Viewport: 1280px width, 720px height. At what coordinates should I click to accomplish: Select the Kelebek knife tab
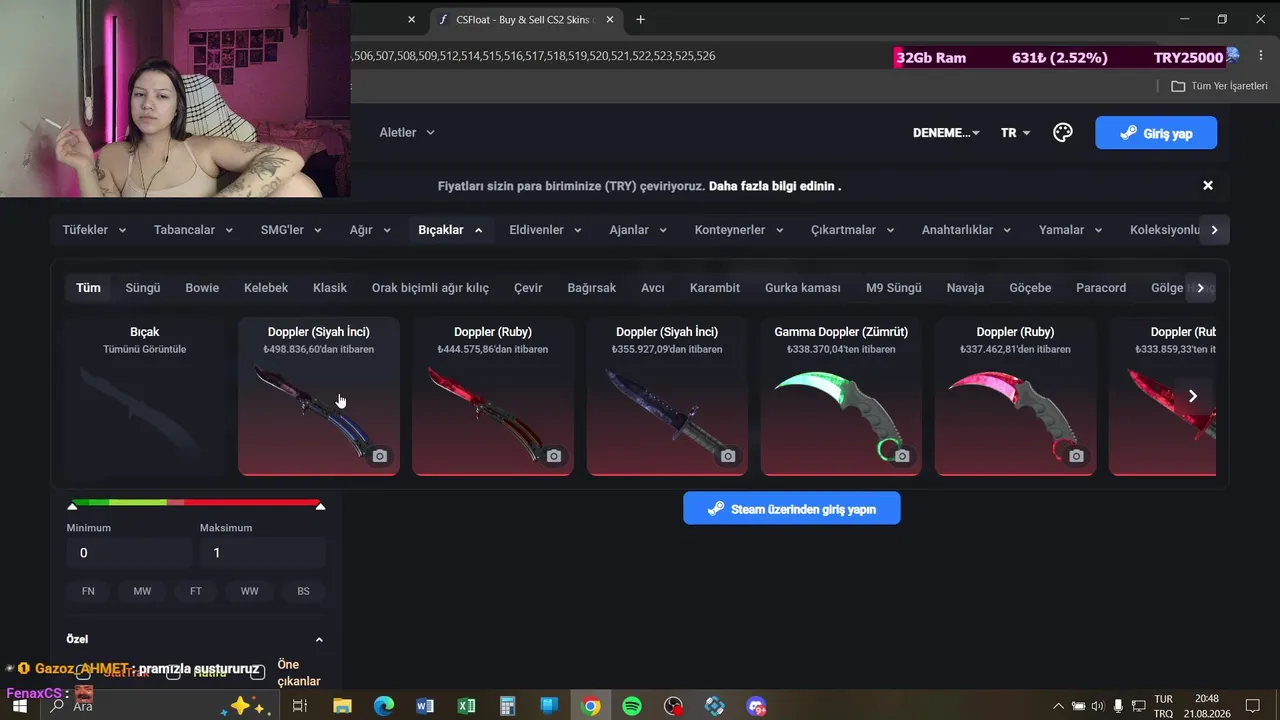click(x=266, y=288)
